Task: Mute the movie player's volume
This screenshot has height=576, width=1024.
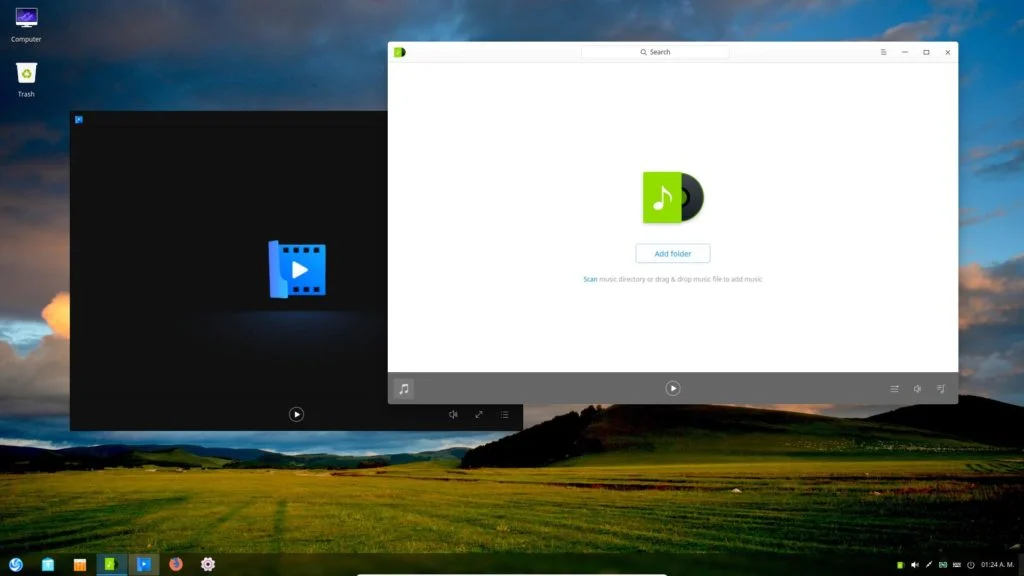Action: pyautogui.click(x=453, y=414)
